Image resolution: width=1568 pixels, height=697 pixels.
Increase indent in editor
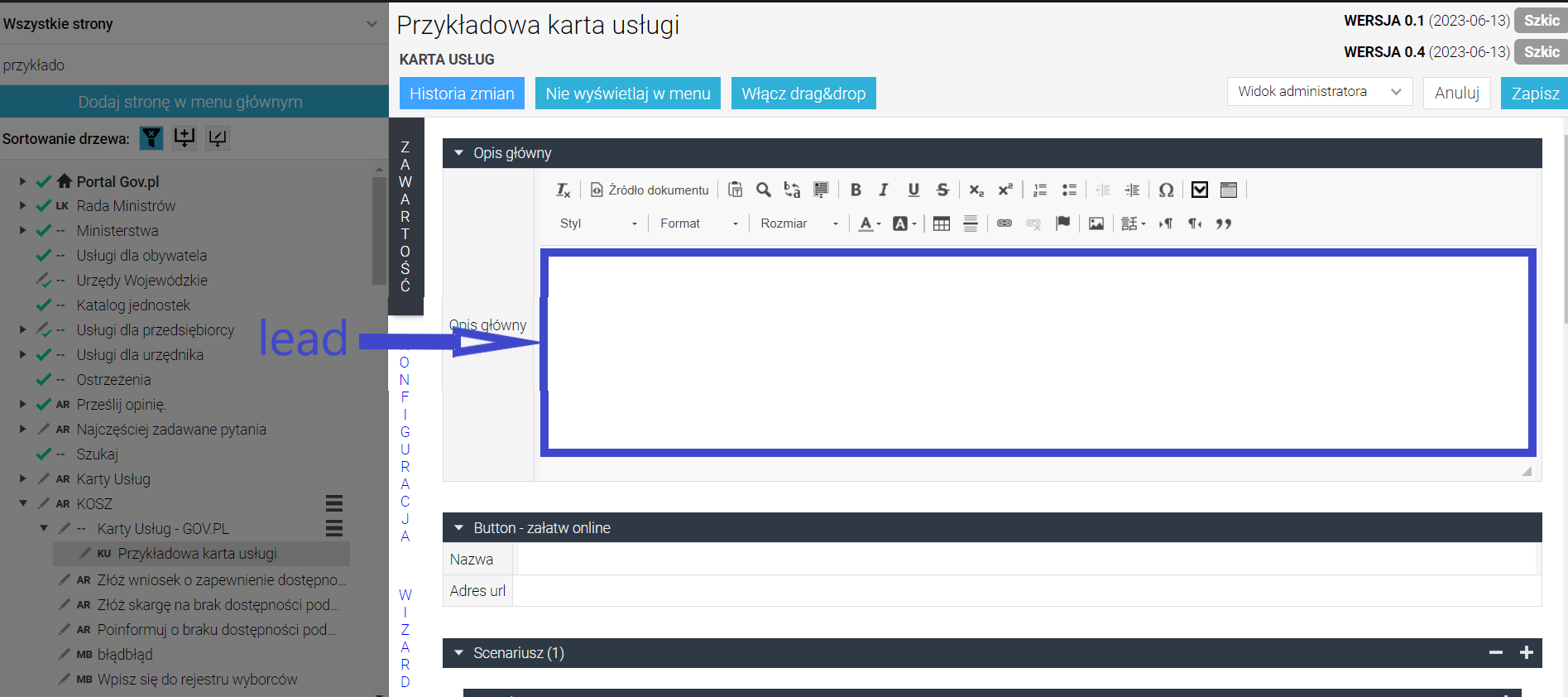[1132, 190]
